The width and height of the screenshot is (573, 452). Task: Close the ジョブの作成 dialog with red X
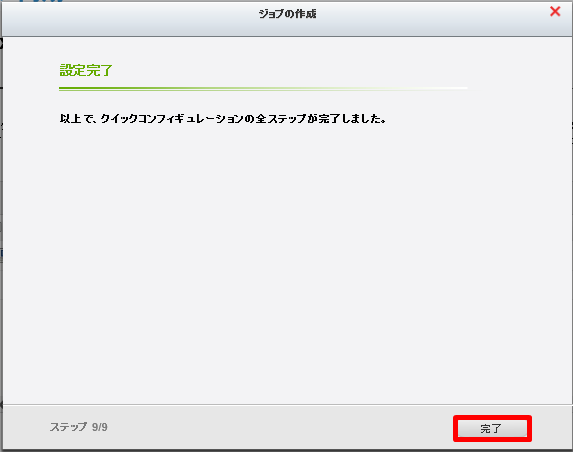tap(555, 11)
